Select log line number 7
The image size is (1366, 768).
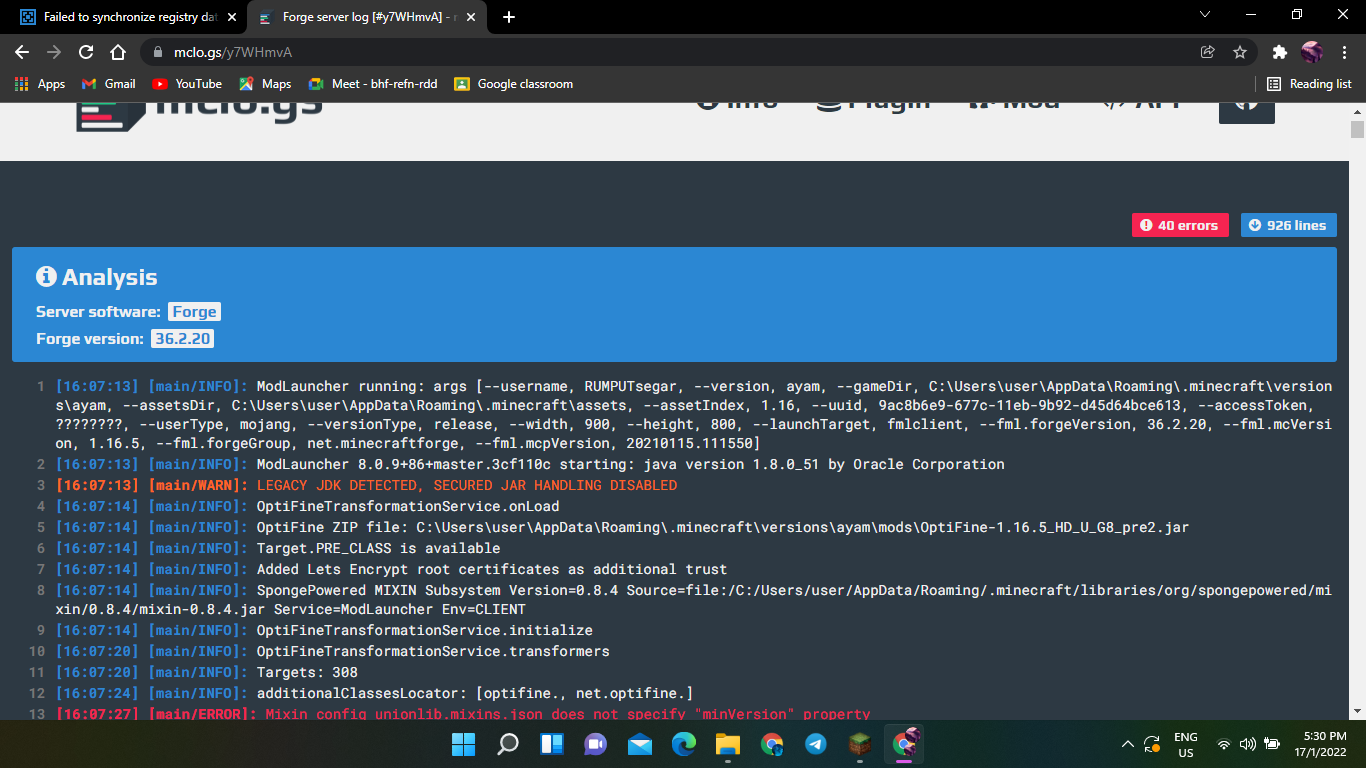click(40, 569)
